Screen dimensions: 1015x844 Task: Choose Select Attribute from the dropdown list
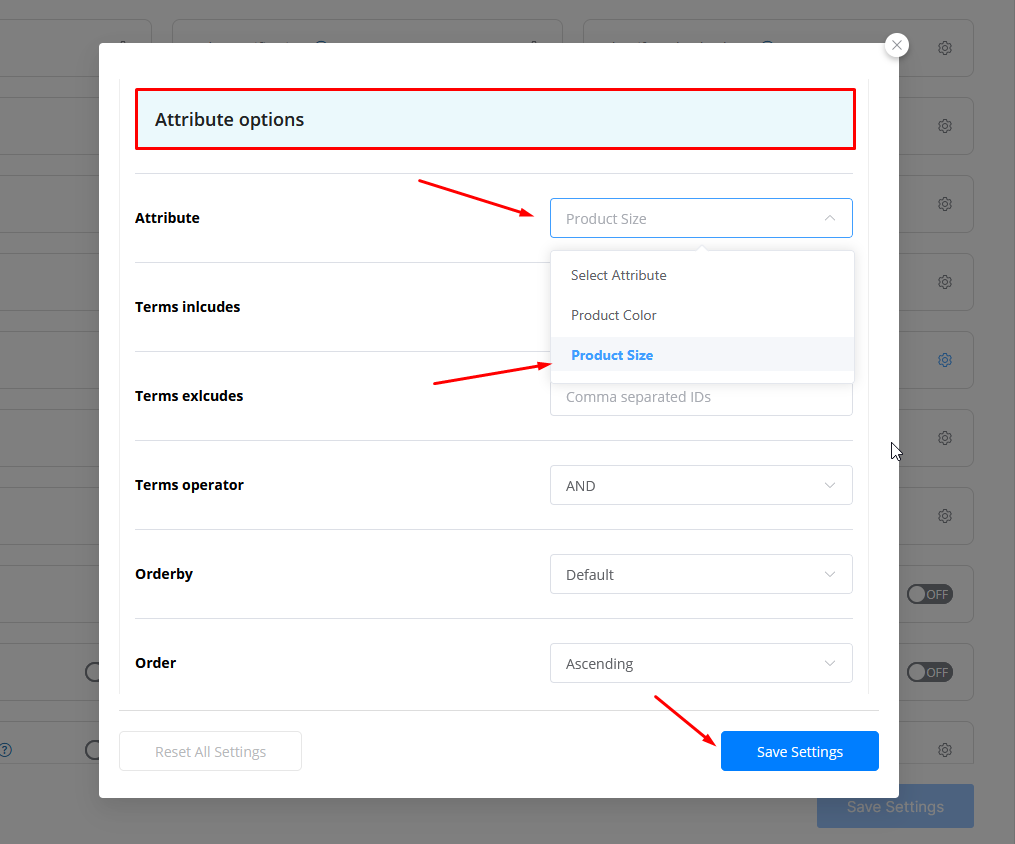tap(618, 275)
